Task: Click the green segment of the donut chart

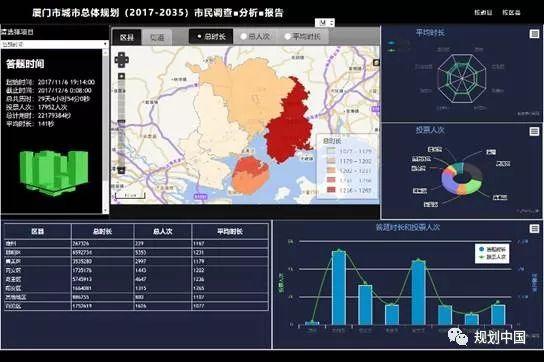Action: 475,186
